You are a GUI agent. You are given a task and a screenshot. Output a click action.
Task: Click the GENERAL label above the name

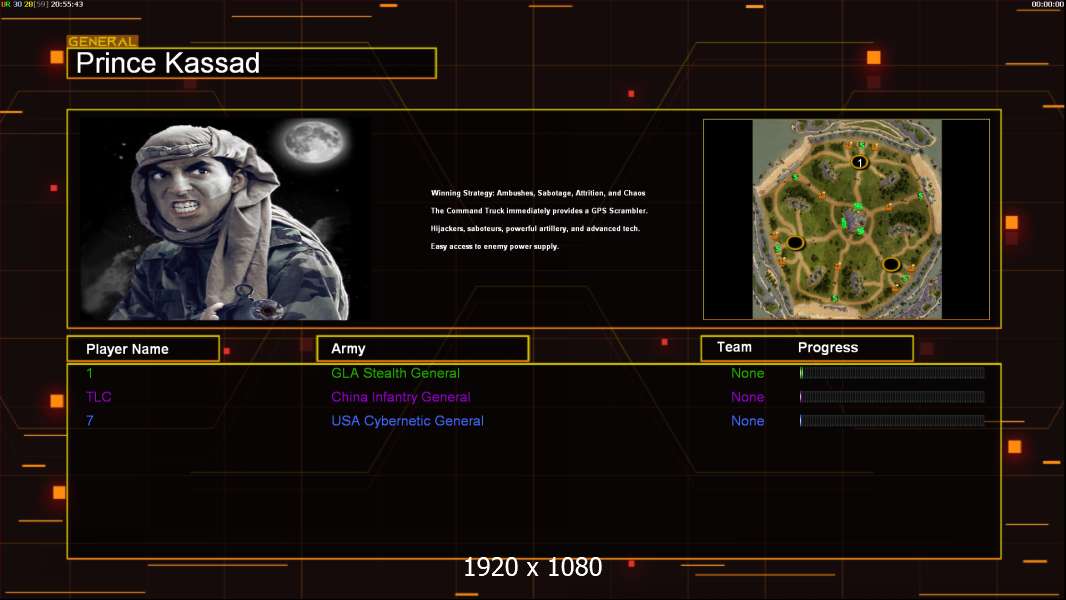coord(103,41)
